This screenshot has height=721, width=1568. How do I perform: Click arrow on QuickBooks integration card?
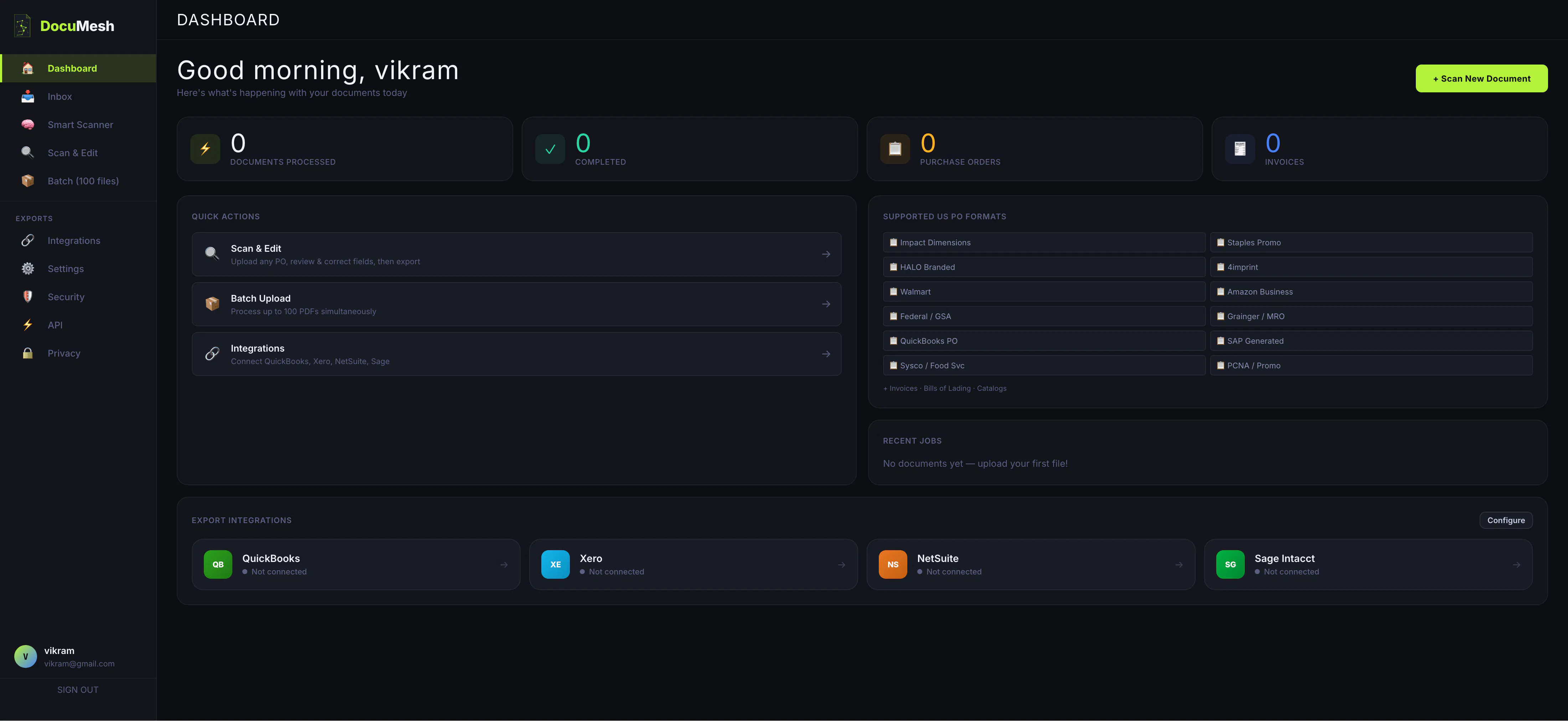504,564
